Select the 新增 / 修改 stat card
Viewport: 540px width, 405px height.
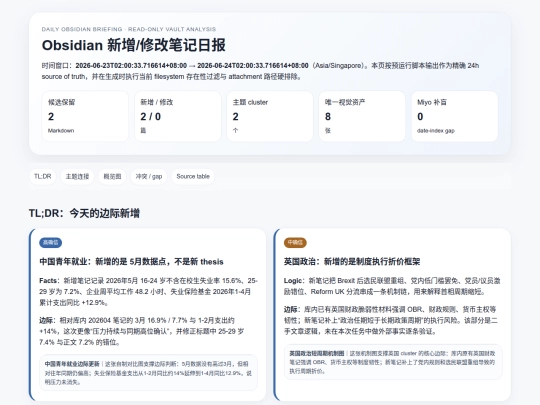tap(177, 116)
